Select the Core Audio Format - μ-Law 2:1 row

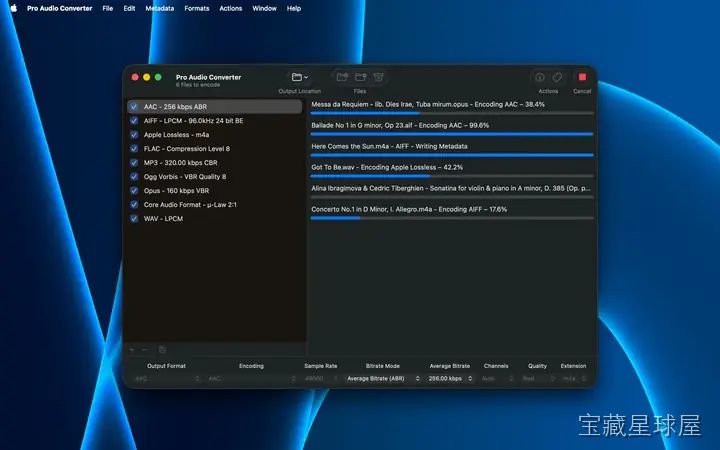214,205
